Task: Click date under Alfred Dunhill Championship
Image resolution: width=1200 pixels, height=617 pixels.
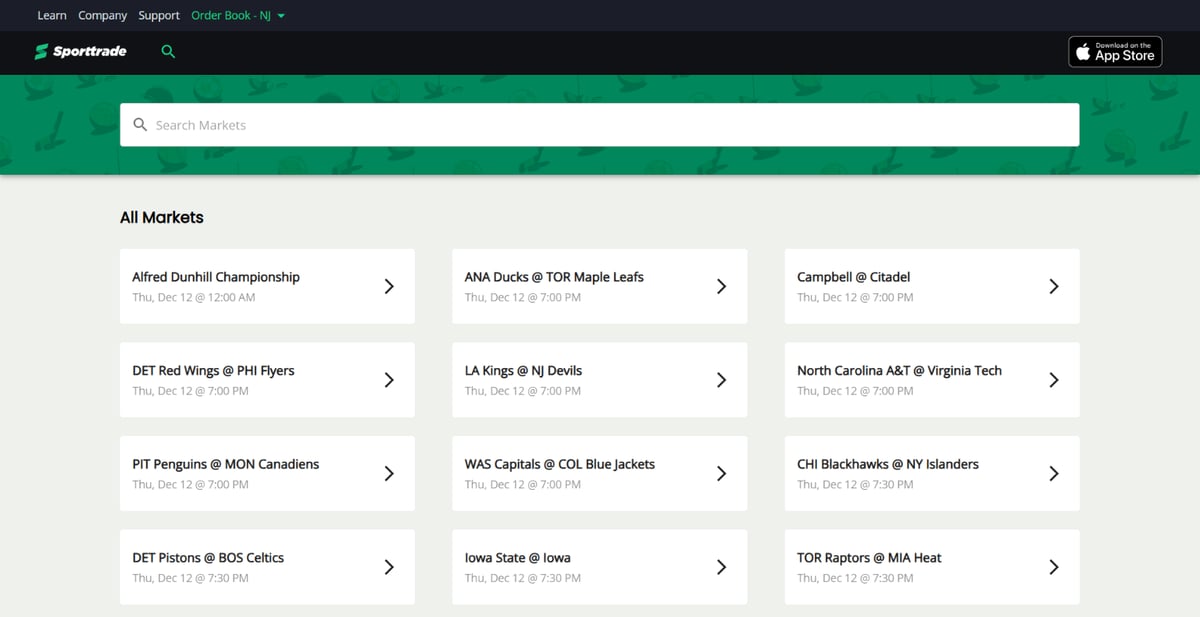Action: point(194,298)
